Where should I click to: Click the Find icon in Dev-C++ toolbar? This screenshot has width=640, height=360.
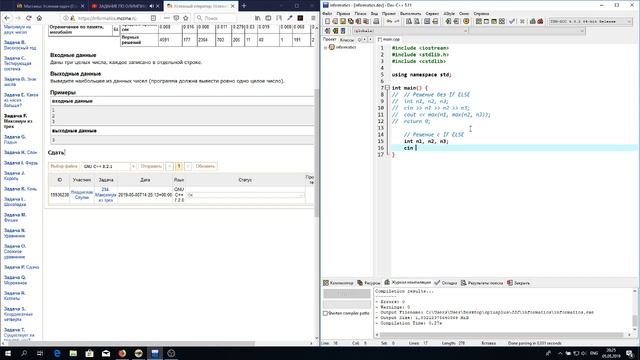(409, 21)
